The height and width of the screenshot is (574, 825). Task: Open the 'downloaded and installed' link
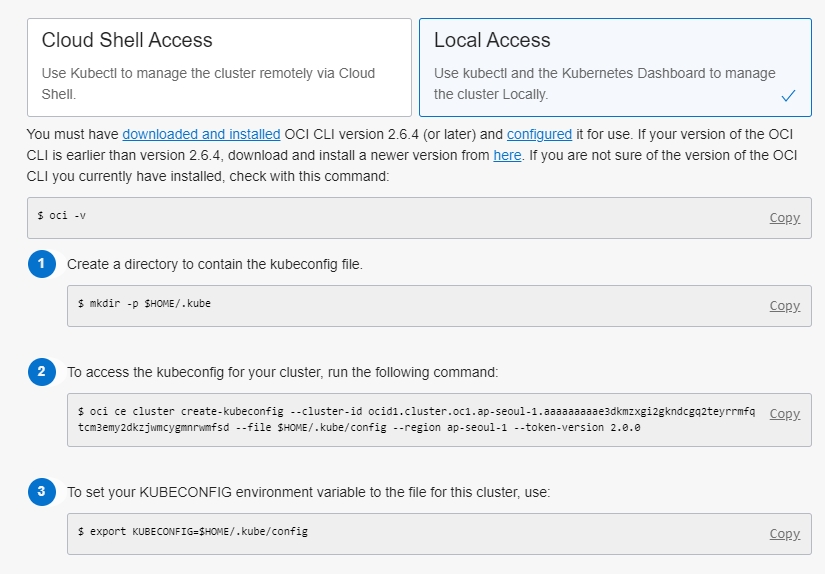(201, 134)
